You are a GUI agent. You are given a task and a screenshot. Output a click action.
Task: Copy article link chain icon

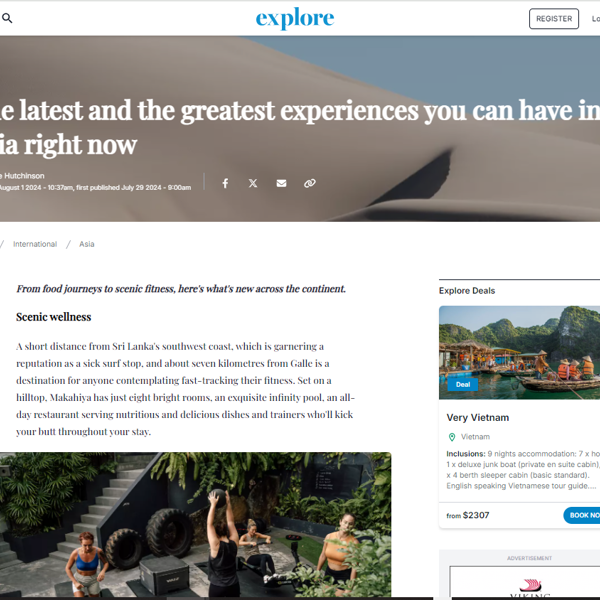point(310,183)
